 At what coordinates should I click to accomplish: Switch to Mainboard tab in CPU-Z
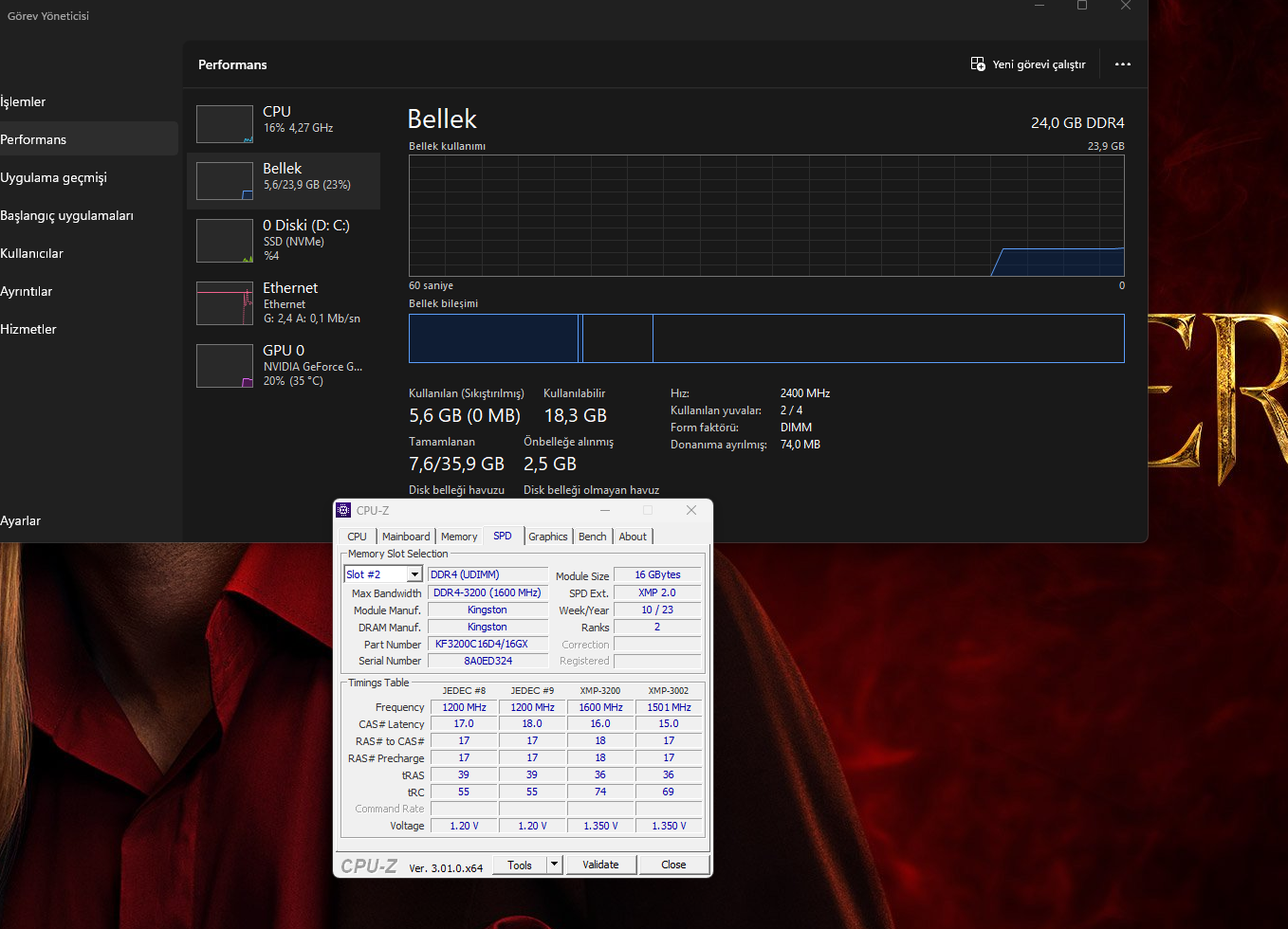click(406, 537)
